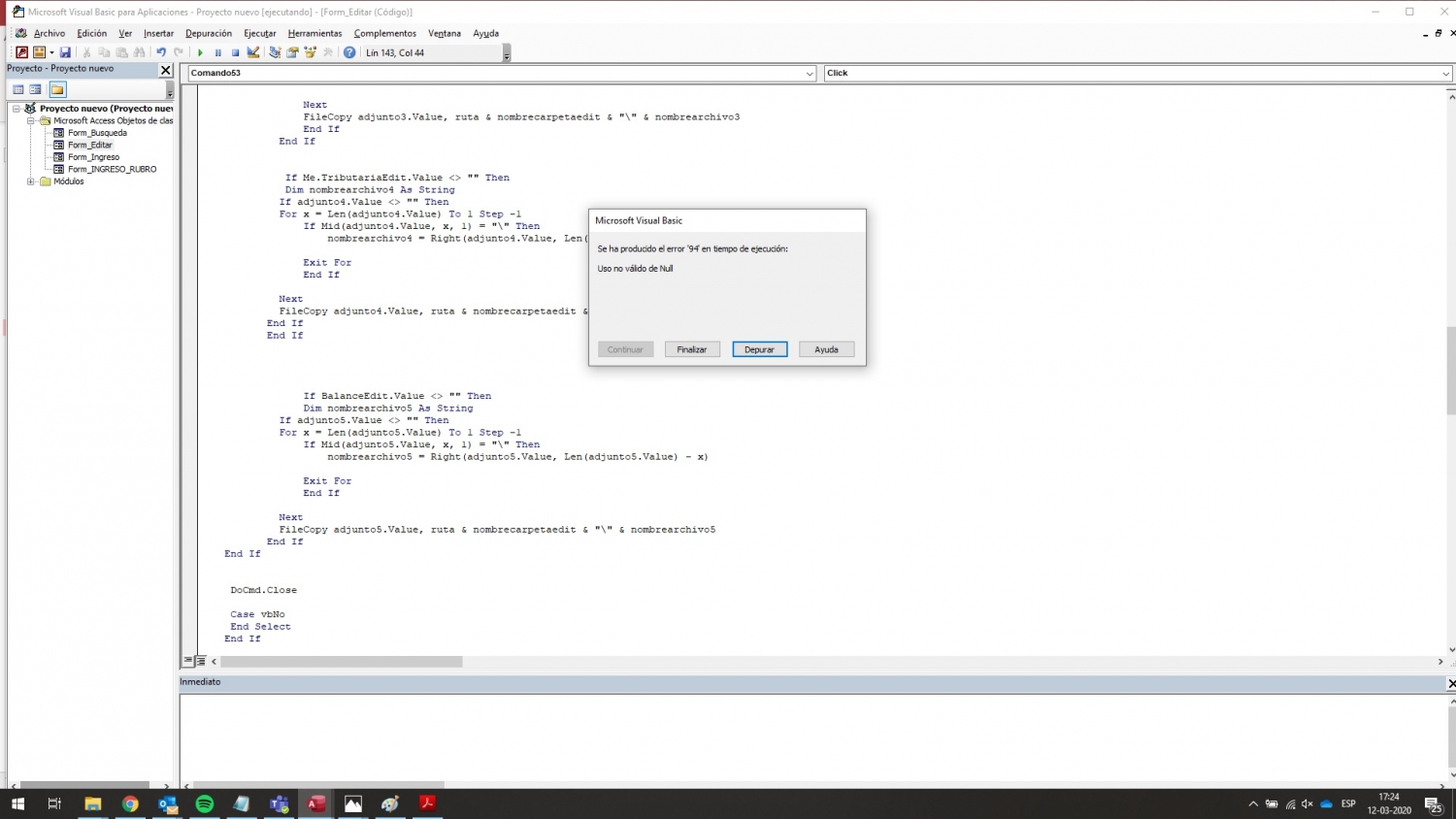Open the Comando53 object dropdown

tap(810, 74)
